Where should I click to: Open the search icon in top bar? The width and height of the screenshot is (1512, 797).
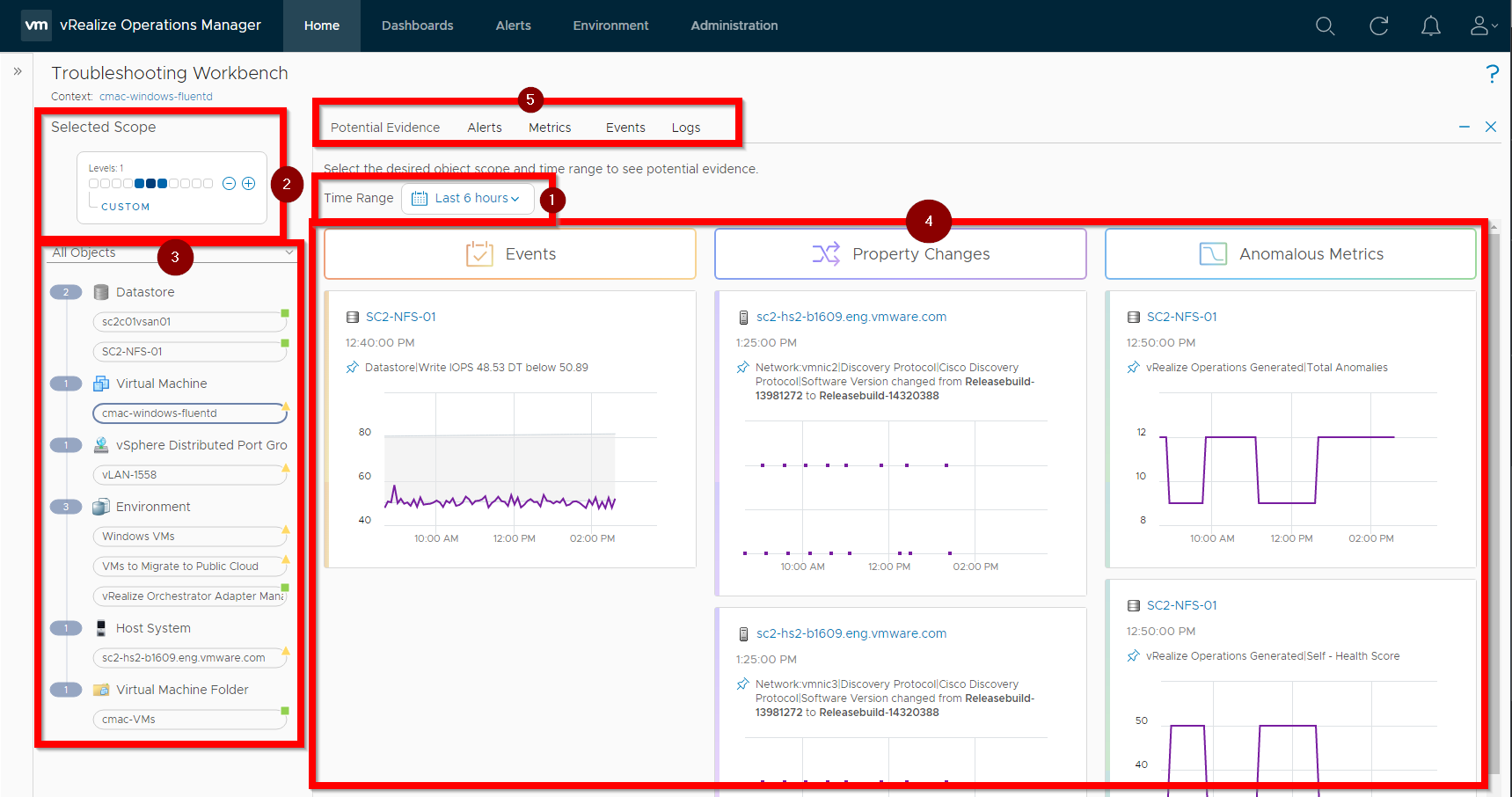pyautogui.click(x=1325, y=26)
